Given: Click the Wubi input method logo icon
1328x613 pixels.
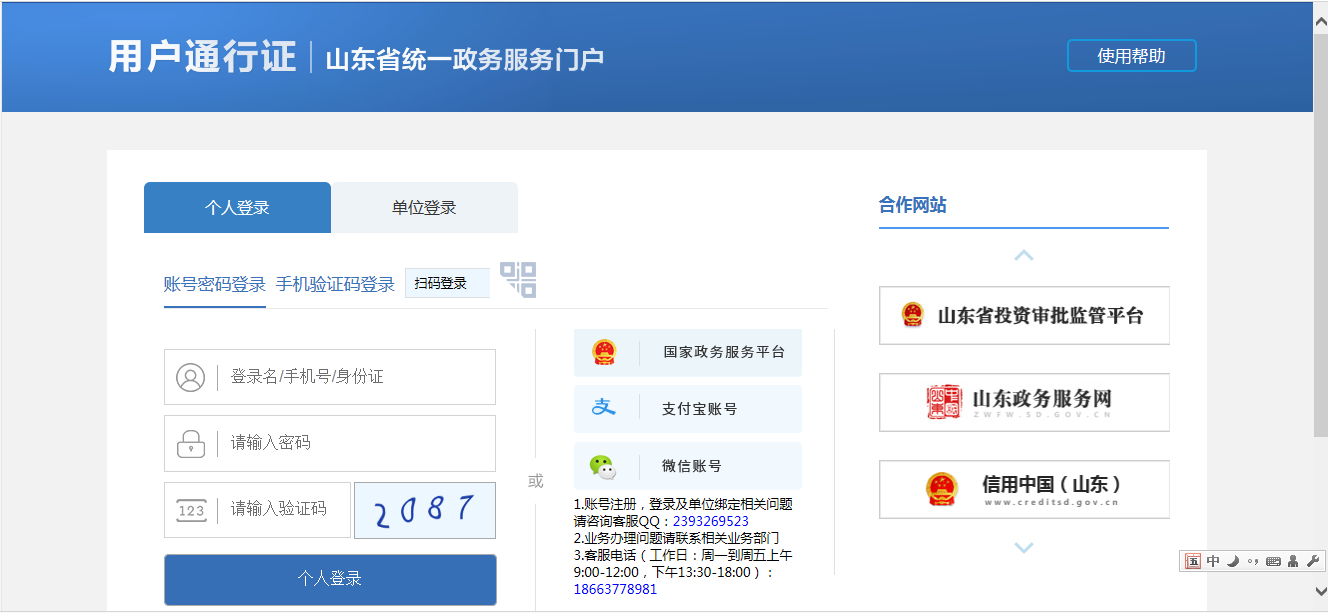Looking at the screenshot, I should pyautogui.click(x=1192, y=561).
